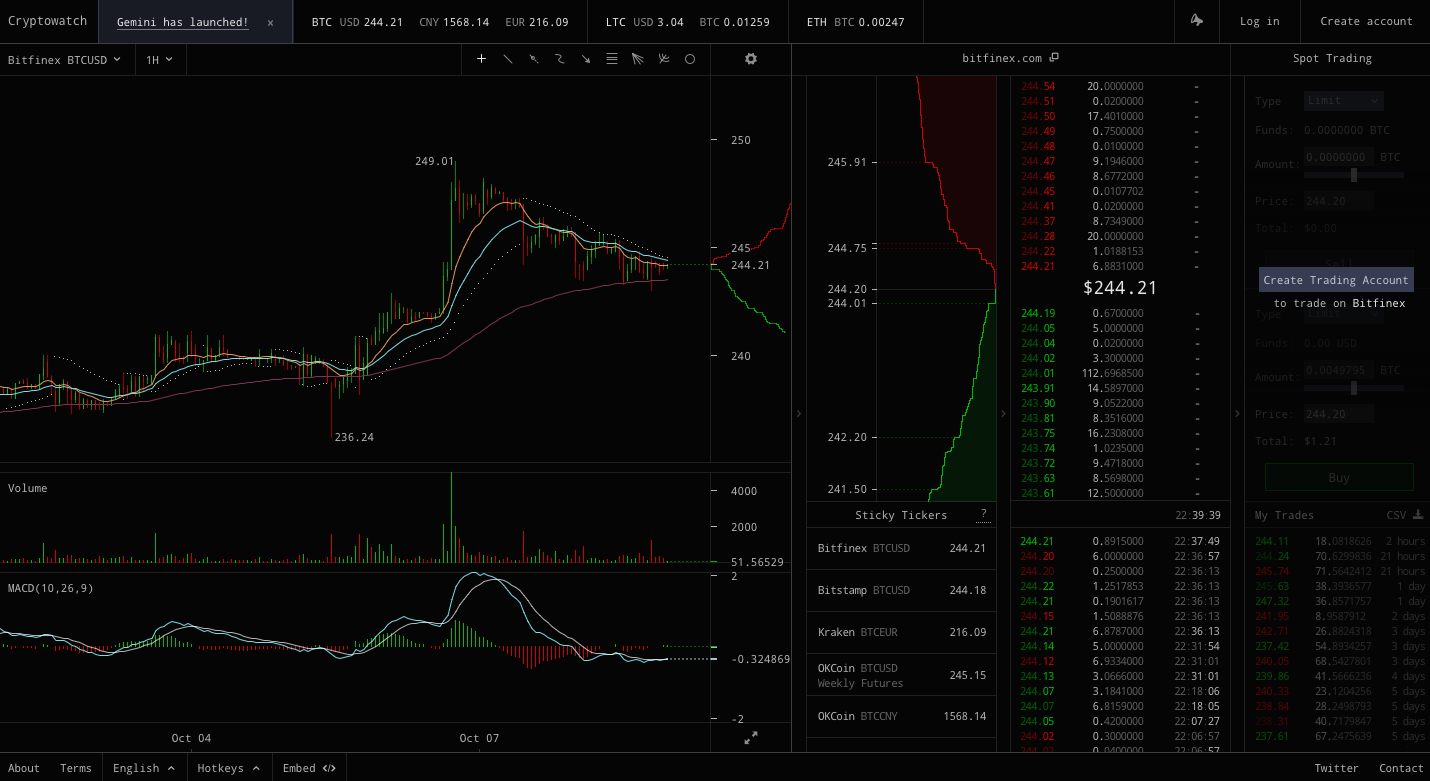The height and width of the screenshot is (781, 1430).
Task: Open the Terms page
Action: pos(76,768)
